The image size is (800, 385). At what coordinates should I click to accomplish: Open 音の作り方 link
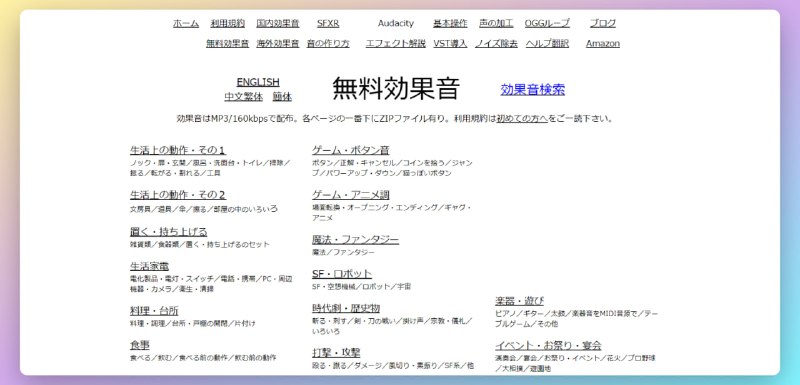click(328, 44)
